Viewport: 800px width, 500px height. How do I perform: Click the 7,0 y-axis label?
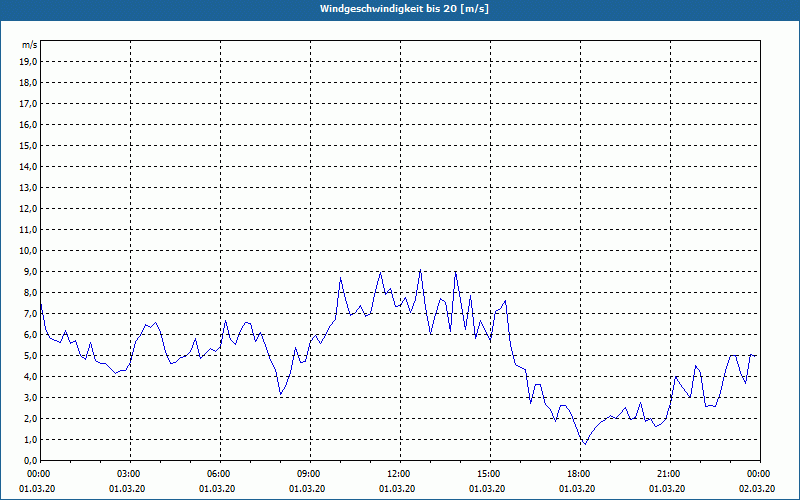click(x=30, y=313)
